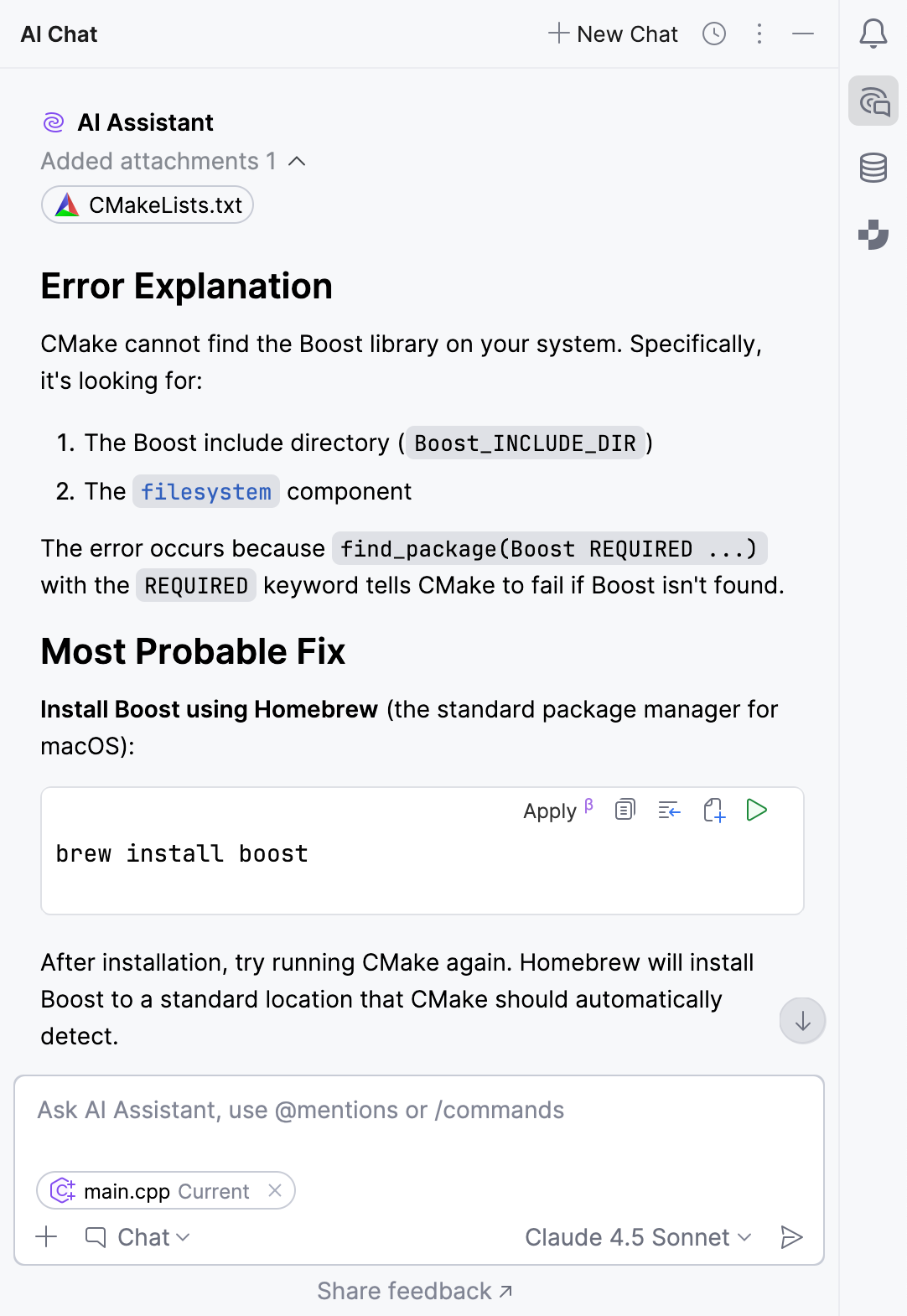Screen dimensions: 907x1316
Task: Click the Apply button for the snippet
Action: tap(550, 811)
